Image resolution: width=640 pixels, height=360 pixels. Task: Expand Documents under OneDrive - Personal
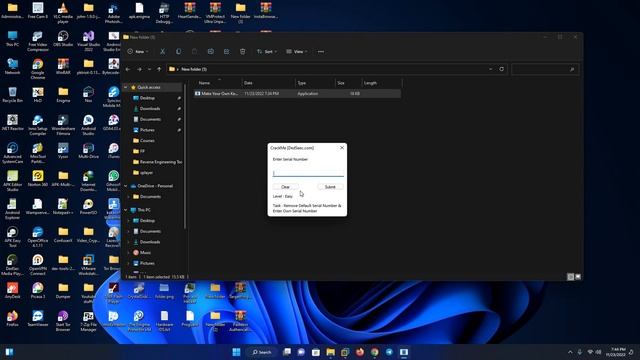[129, 197]
